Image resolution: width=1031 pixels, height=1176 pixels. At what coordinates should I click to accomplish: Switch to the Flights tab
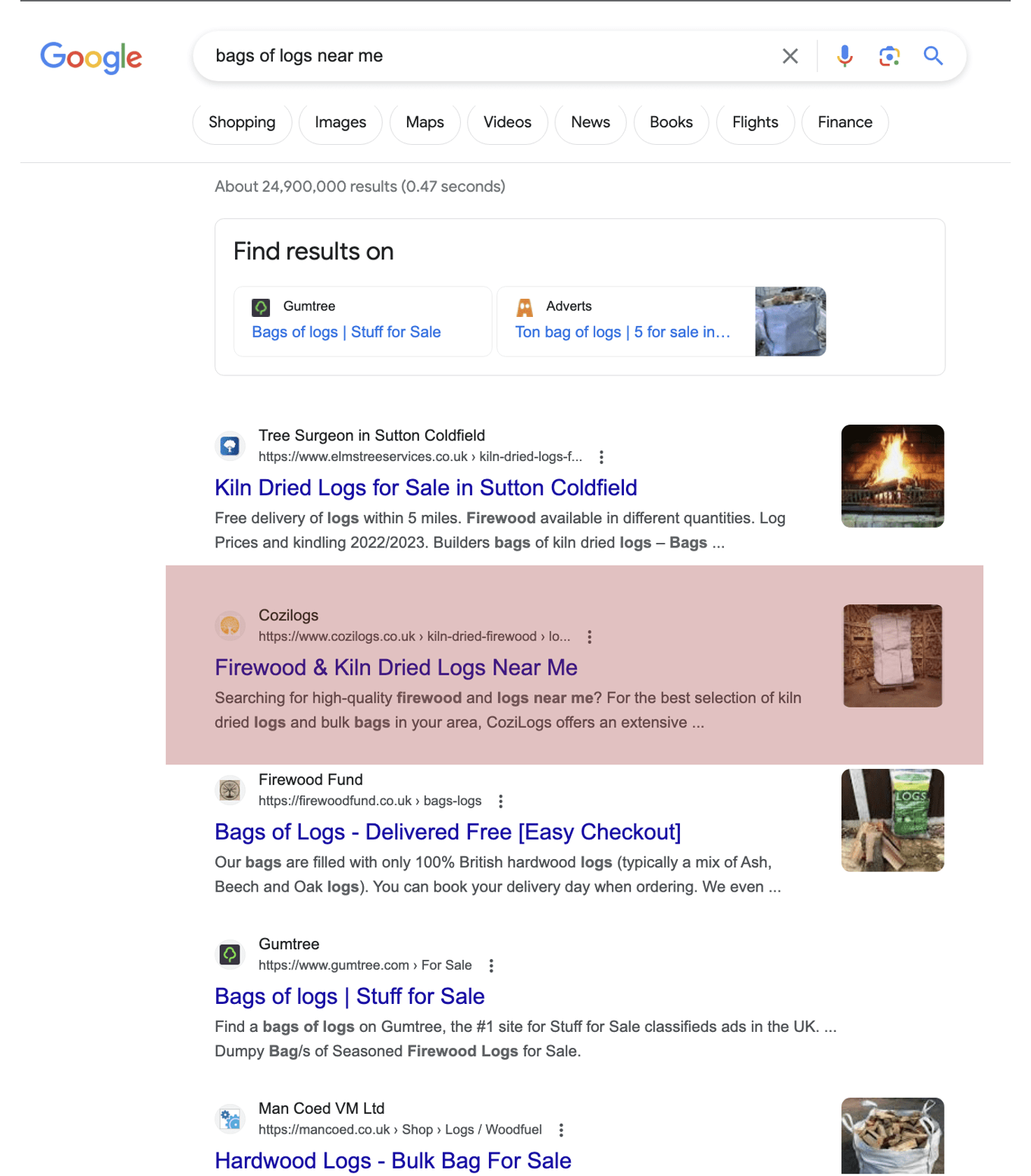755,123
